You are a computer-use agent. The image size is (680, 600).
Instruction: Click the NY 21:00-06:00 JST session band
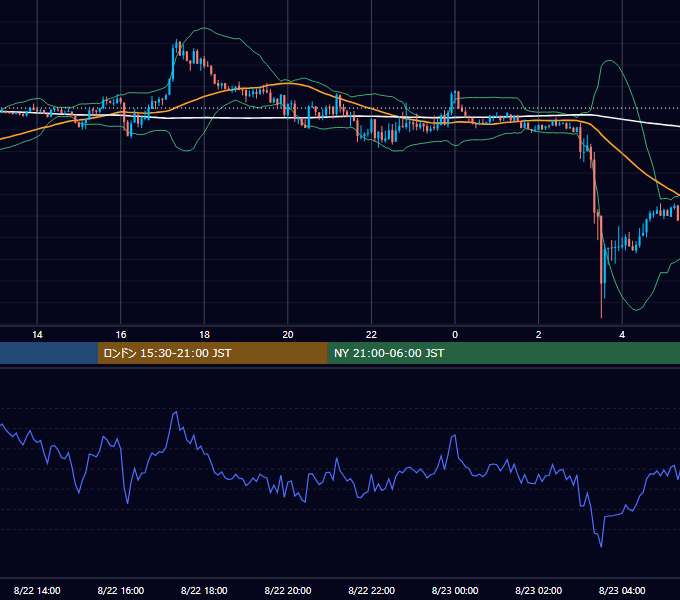[503, 353]
